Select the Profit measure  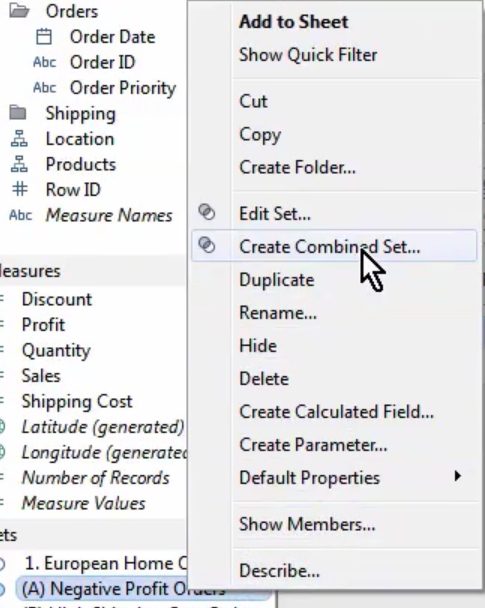point(43,325)
